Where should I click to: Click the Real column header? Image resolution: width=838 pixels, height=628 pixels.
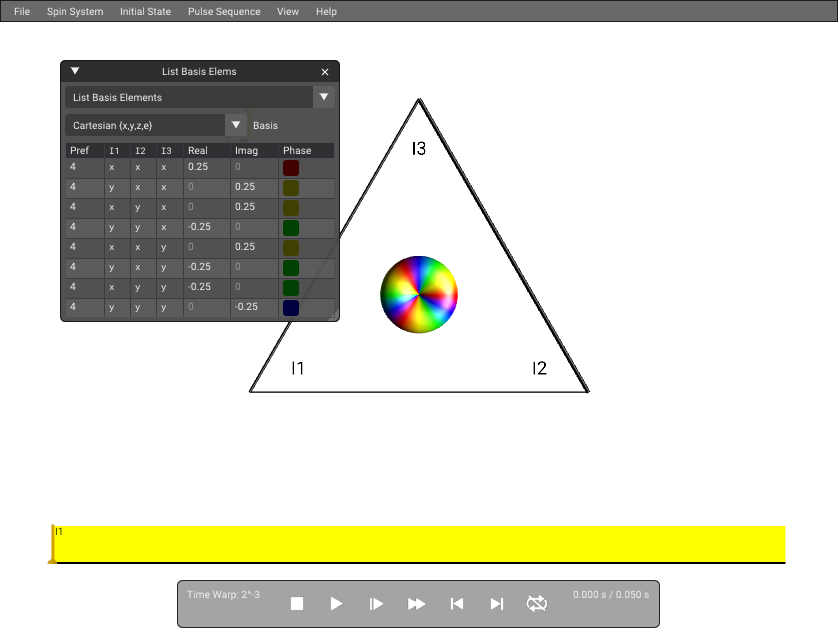point(198,151)
